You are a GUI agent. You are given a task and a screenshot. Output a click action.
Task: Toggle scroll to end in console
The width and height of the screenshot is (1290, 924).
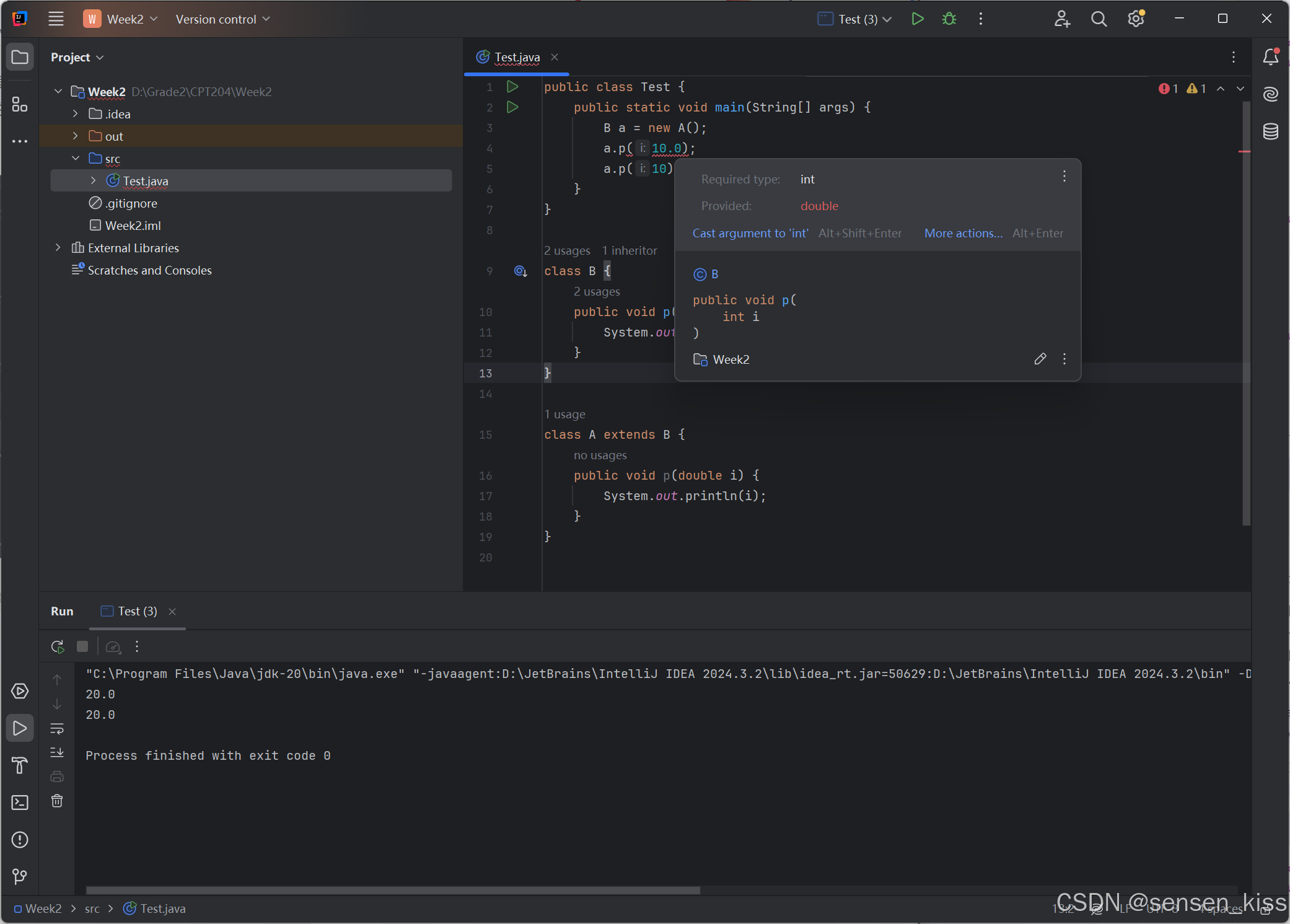pyautogui.click(x=57, y=752)
